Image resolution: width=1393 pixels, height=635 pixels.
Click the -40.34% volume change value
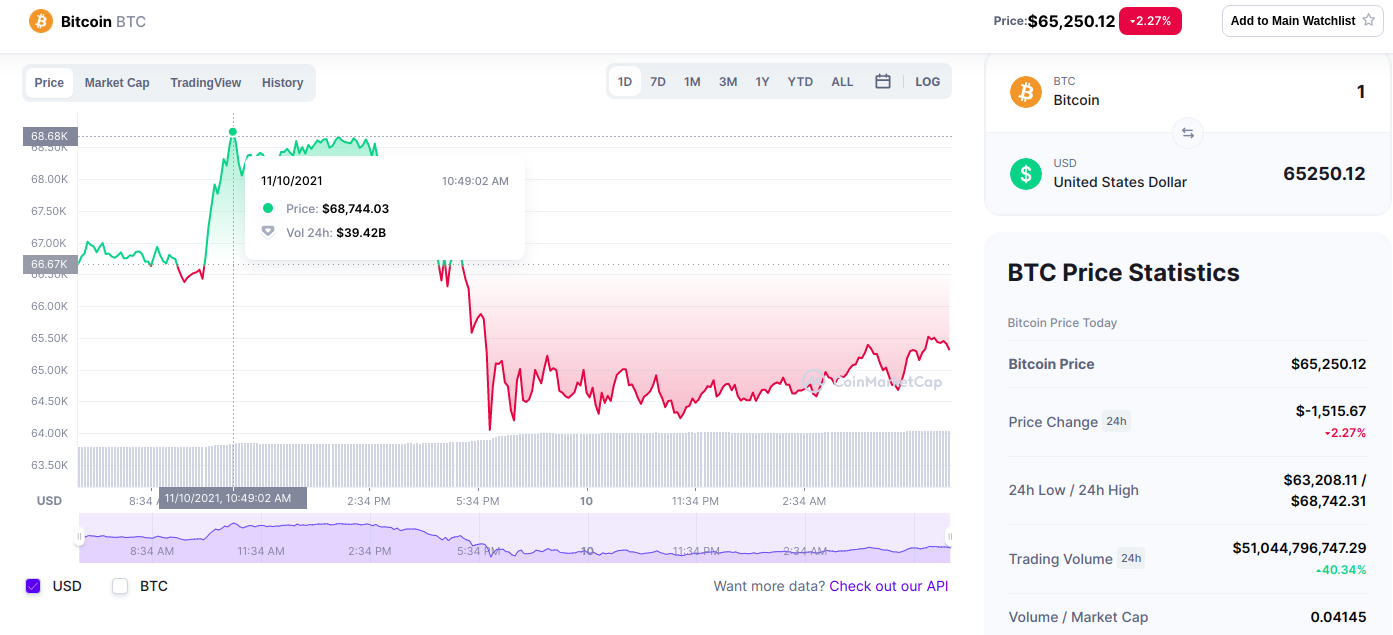point(1340,570)
